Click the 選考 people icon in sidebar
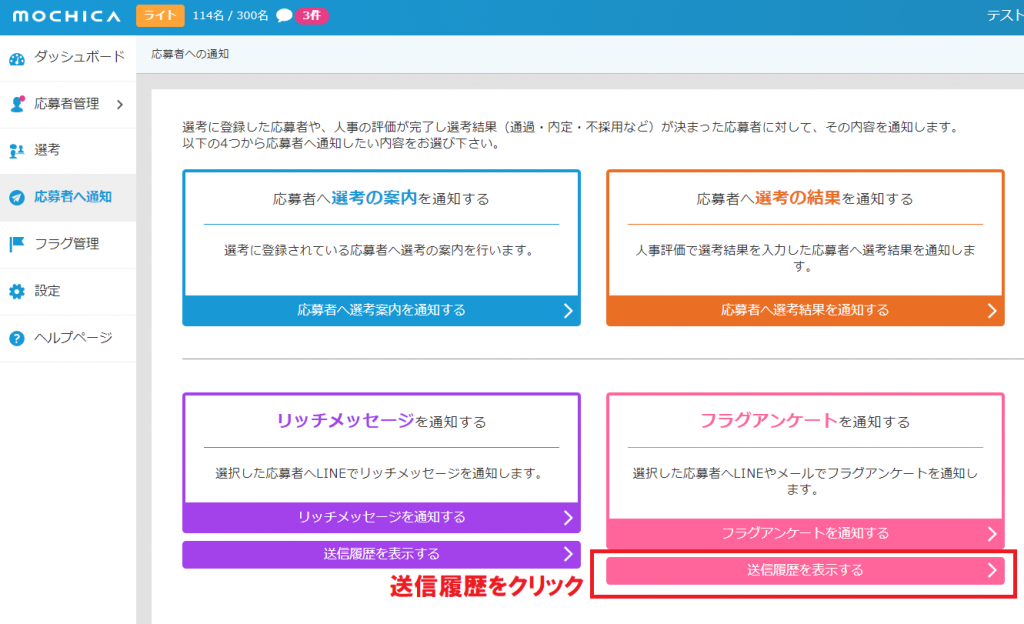1024x624 pixels. click(x=17, y=151)
